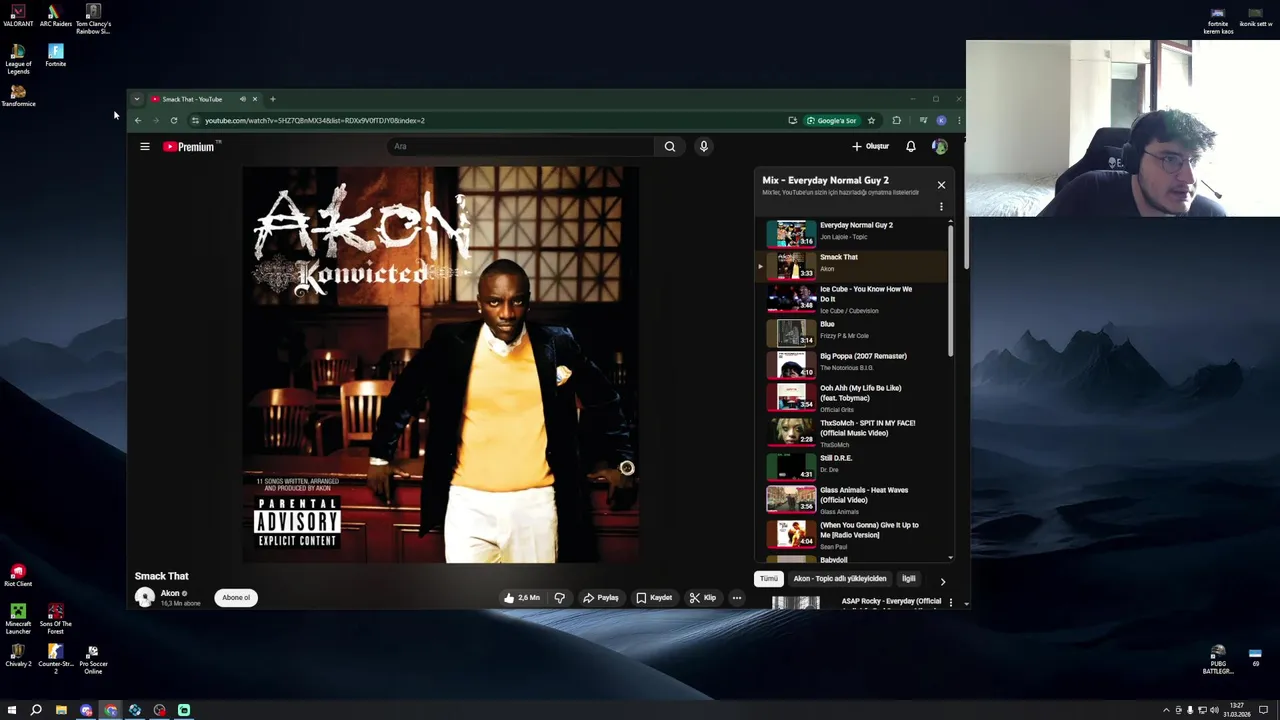This screenshot has height=720, width=1280.
Task: Open the taskbar clock and date
Action: point(1237,710)
